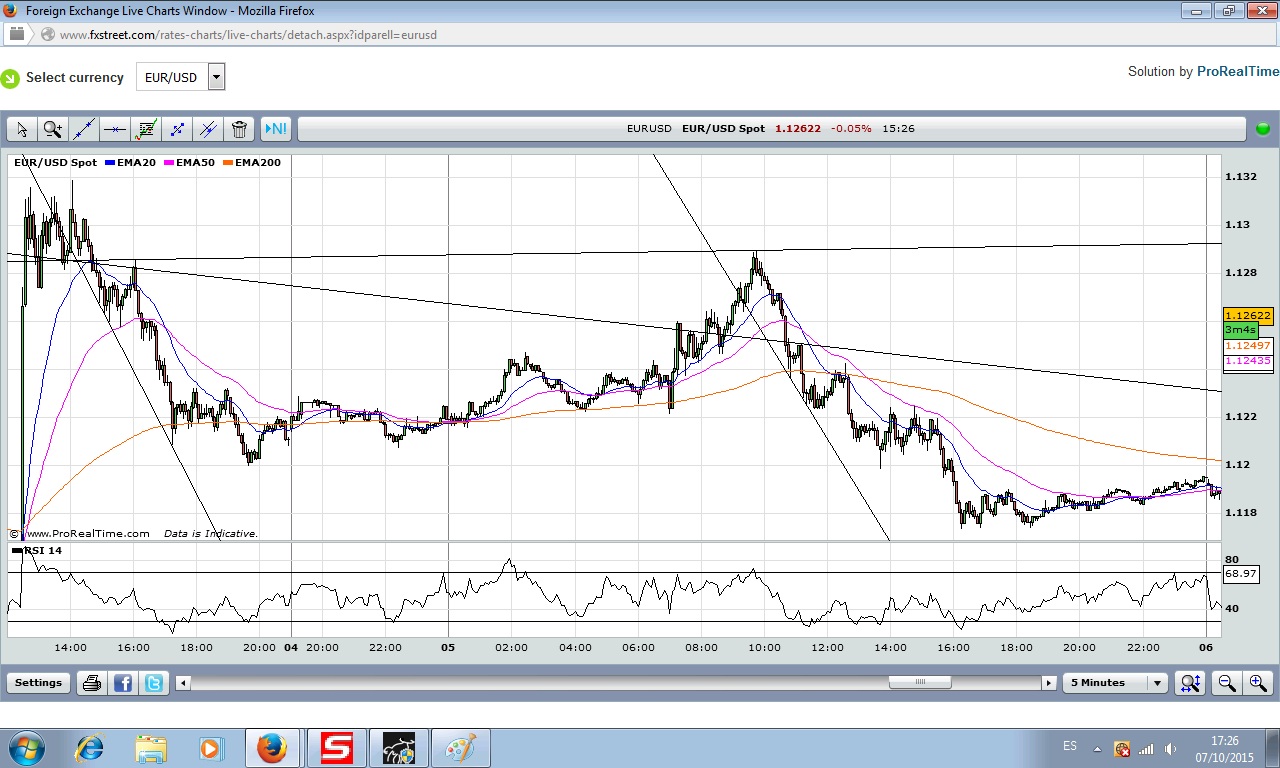Zoom out the chart view
Viewport: 1280px width, 768px height.
click(1226, 683)
